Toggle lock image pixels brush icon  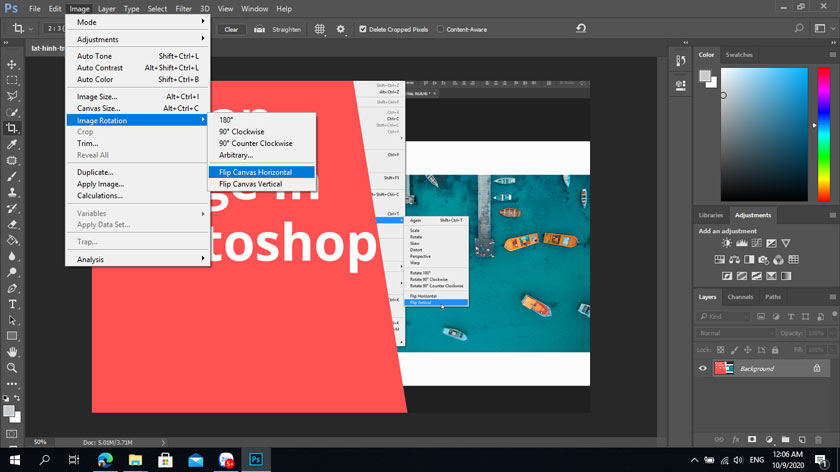[x=734, y=350]
